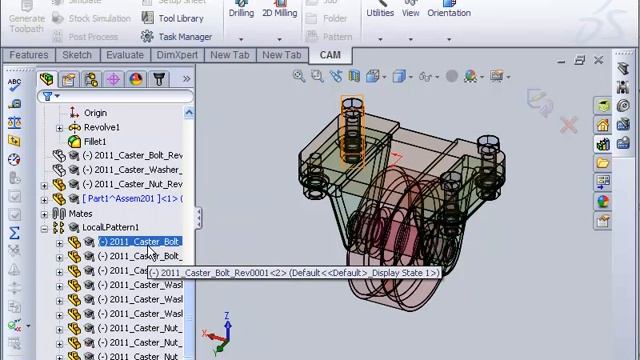The image size is (640, 360).
Task: Open the Equations sigma tool
Action: click(x=14, y=233)
